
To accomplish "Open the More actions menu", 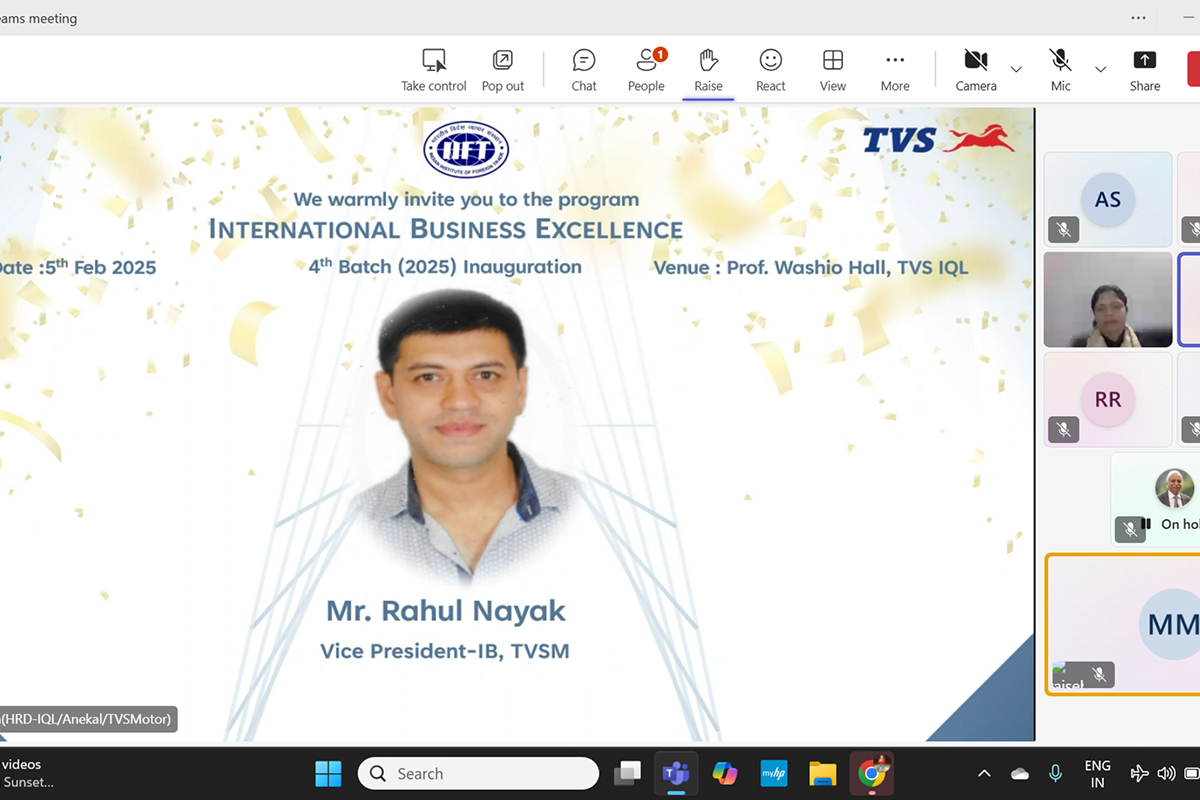I will click(x=895, y=70).
